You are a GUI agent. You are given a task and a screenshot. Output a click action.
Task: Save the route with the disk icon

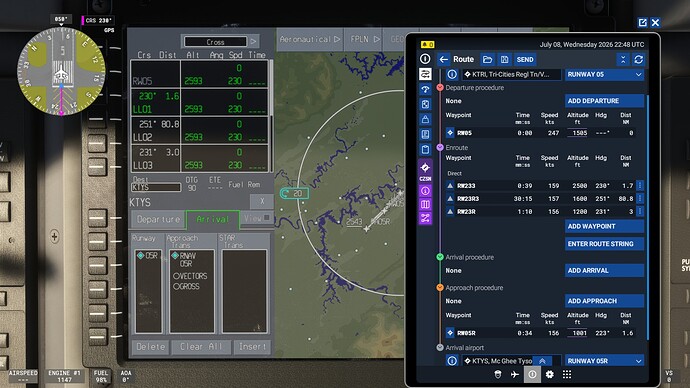tap(504, 59)
